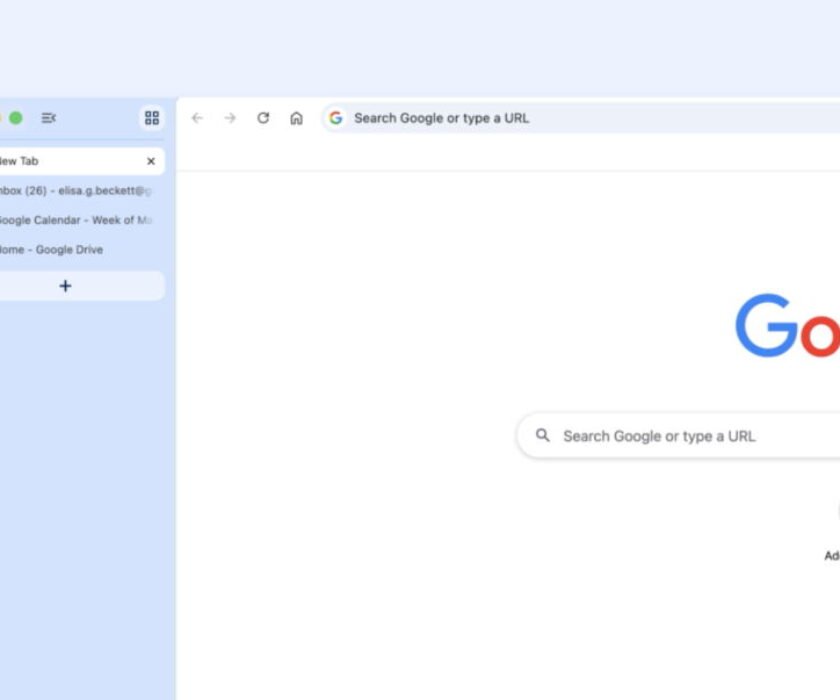
Task: Close the New Tab tab
Action: click(151, 160)
